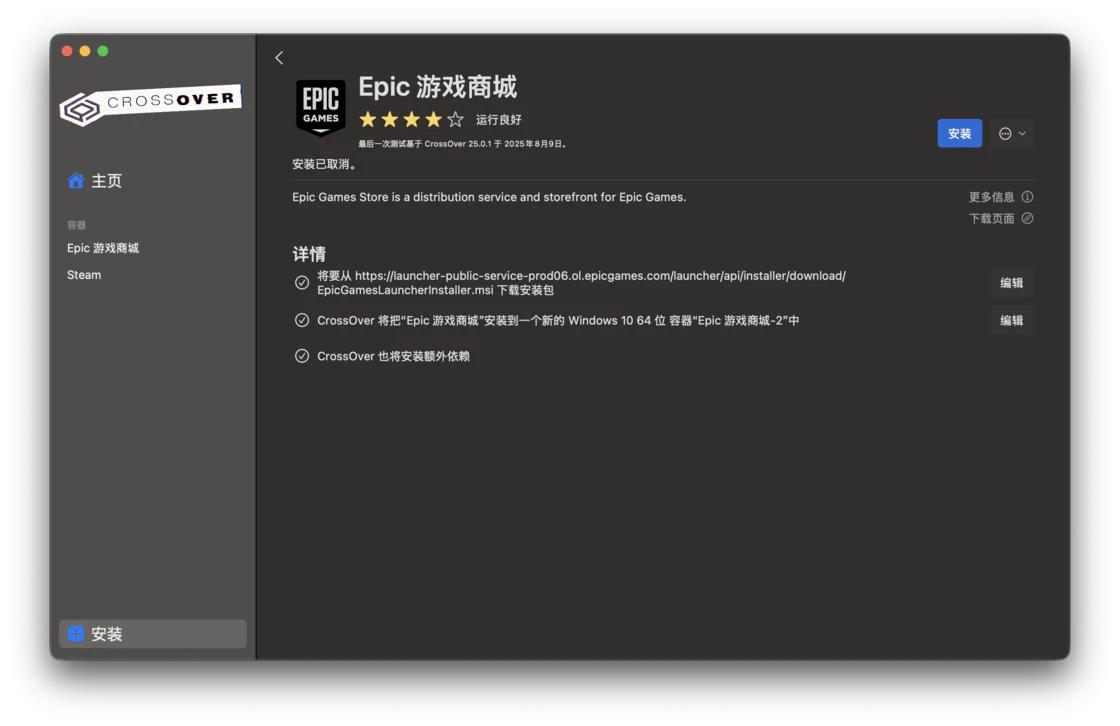Screen dimensions: 1120x726
Task: Open the chevron dropdown next to the install button
Action: click(1020, 133)
